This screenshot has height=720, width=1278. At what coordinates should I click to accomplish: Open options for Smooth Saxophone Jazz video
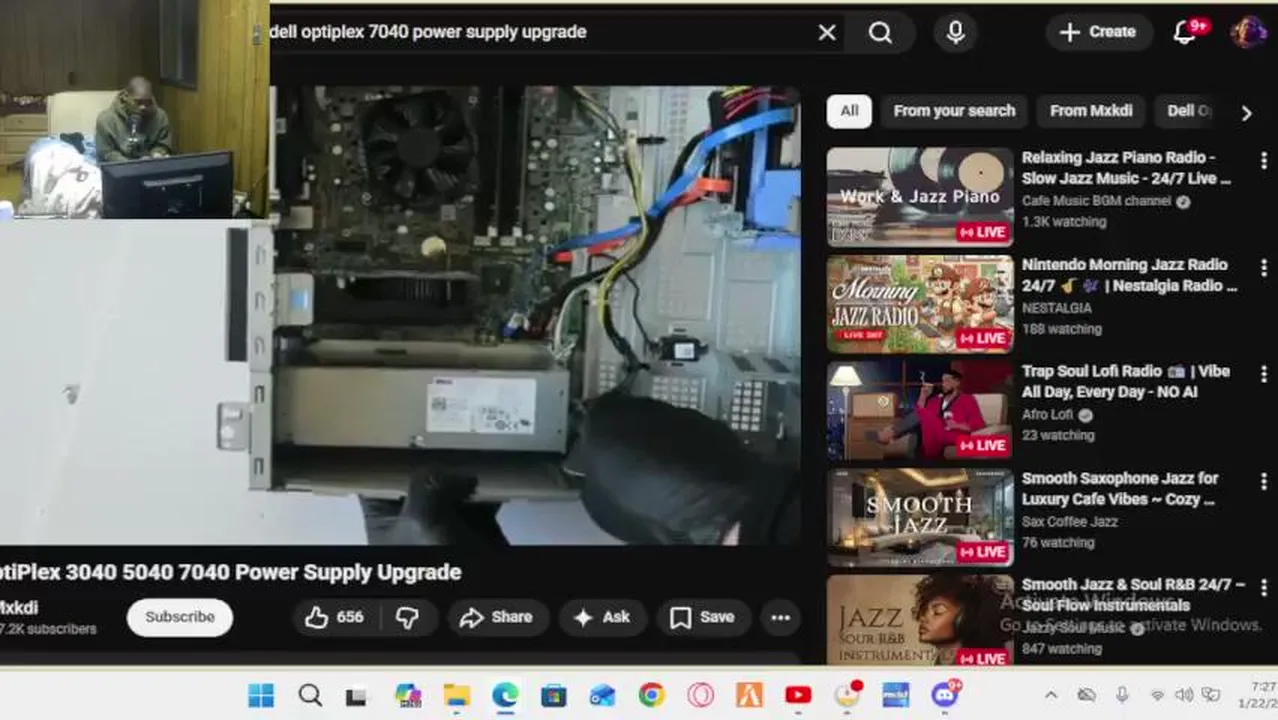(x=1264, y=481)
